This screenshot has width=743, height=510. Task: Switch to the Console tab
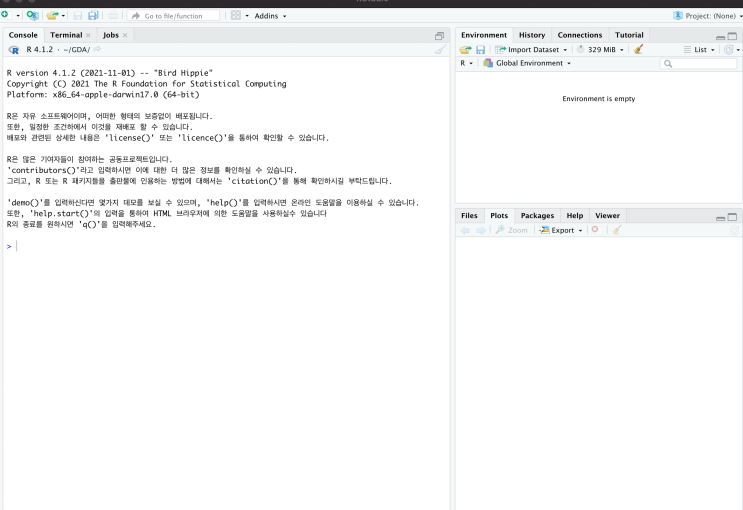[x=23, y=35]
